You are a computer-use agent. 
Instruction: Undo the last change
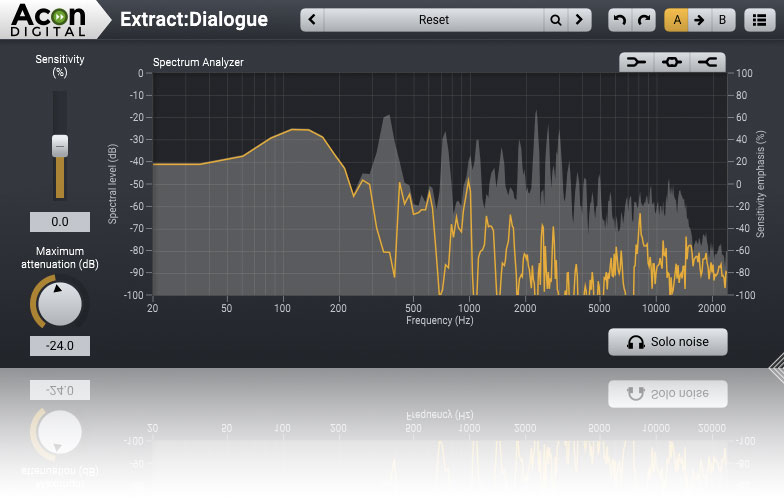click(x=620, y=20)
